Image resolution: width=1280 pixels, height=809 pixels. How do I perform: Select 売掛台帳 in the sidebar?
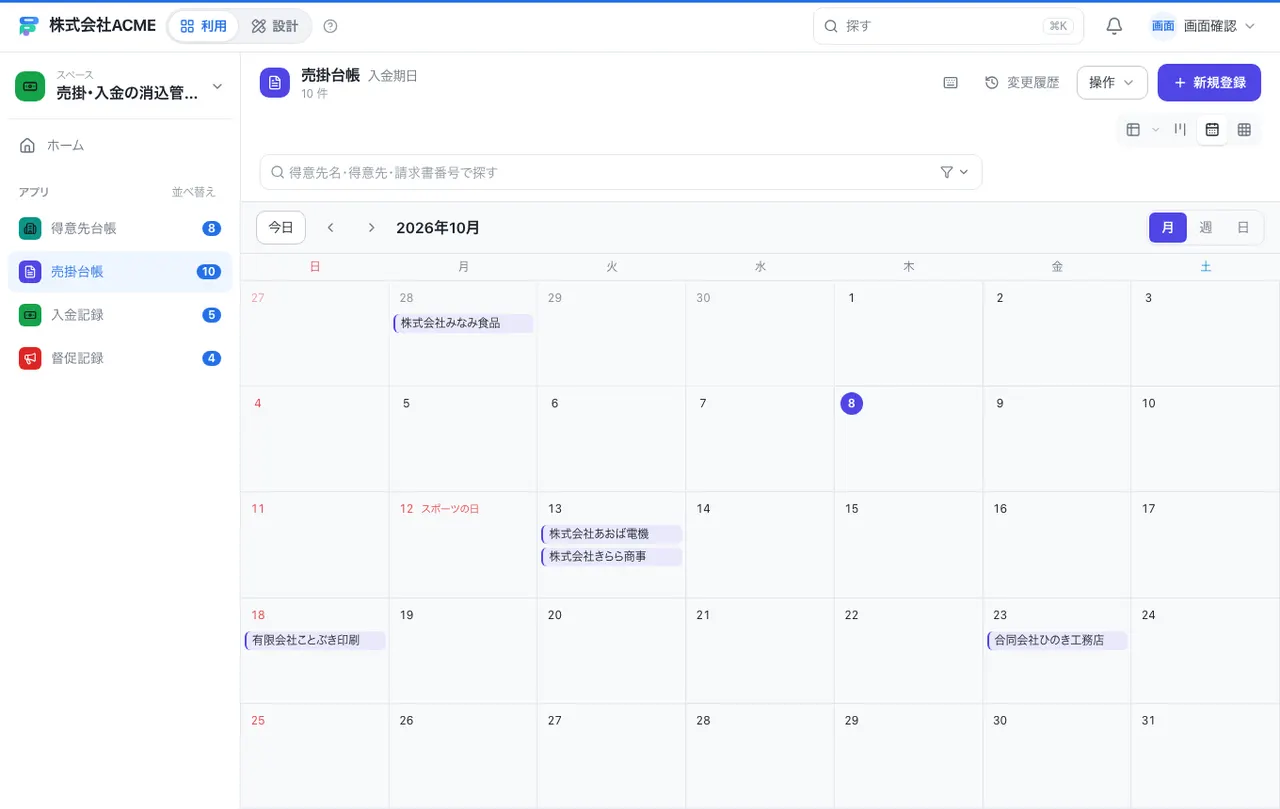pyautogui.click(x=120, y=272)
